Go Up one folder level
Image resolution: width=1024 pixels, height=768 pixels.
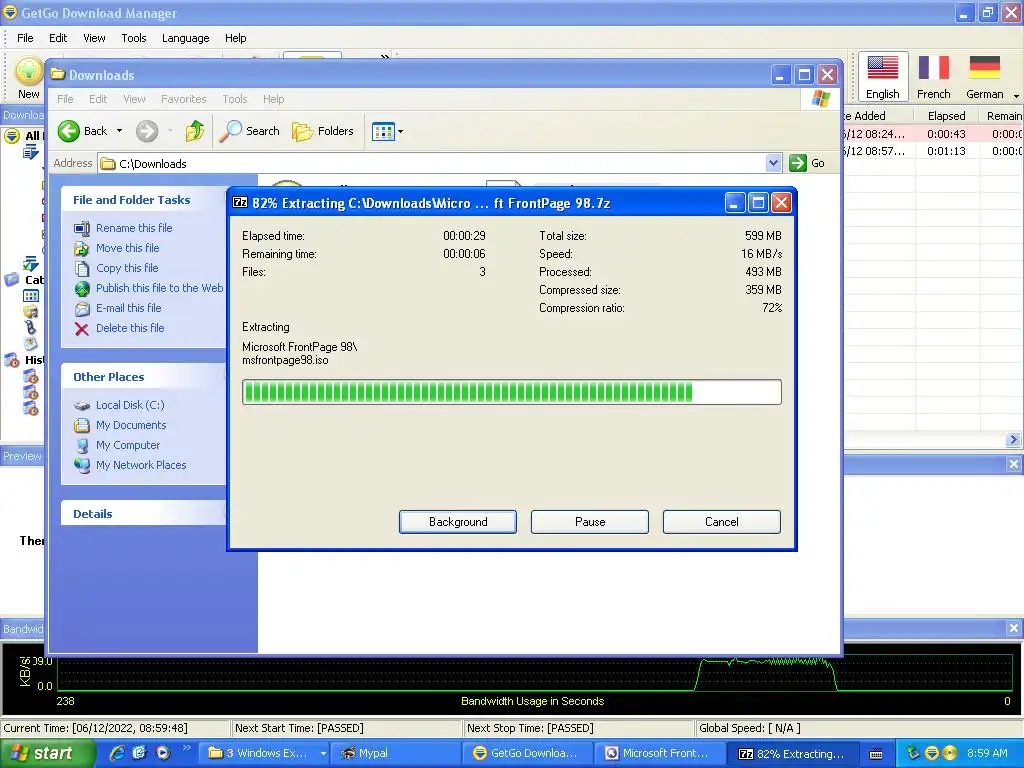click(195, 131)
